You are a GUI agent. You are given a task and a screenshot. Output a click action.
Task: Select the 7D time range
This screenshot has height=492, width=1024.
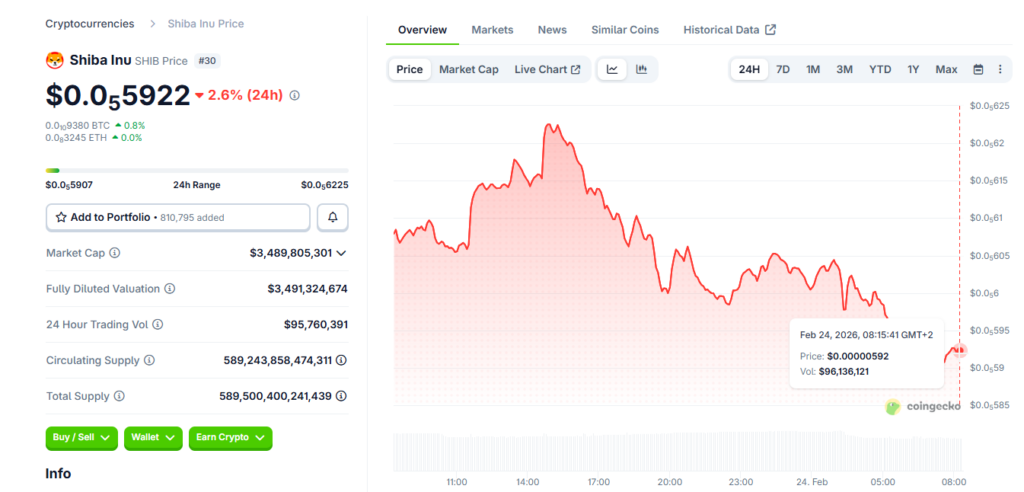click(x=783, y=69)
